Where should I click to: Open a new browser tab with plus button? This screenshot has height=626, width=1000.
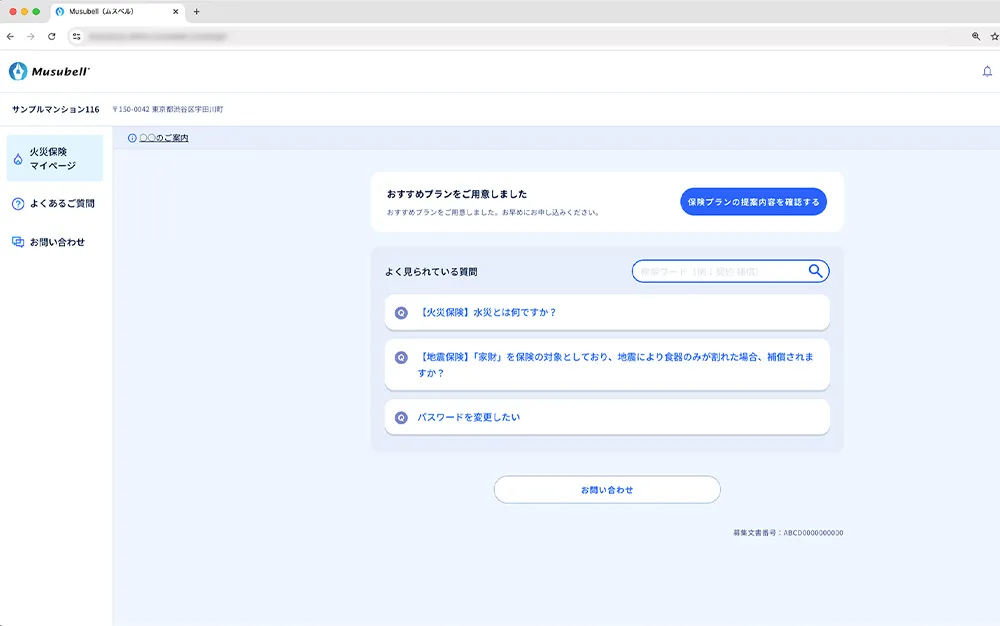(196, 12)
